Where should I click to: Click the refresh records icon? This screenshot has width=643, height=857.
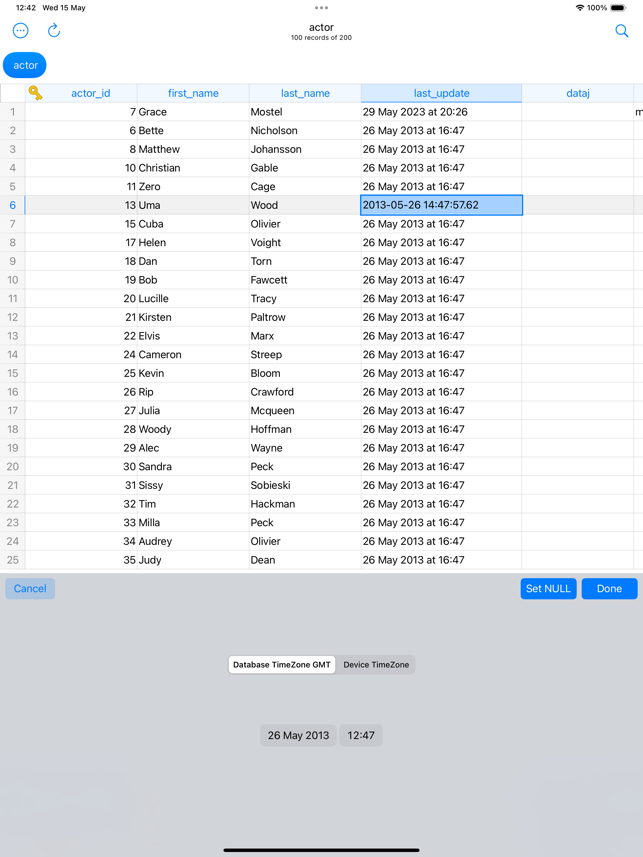click(54, 31)
